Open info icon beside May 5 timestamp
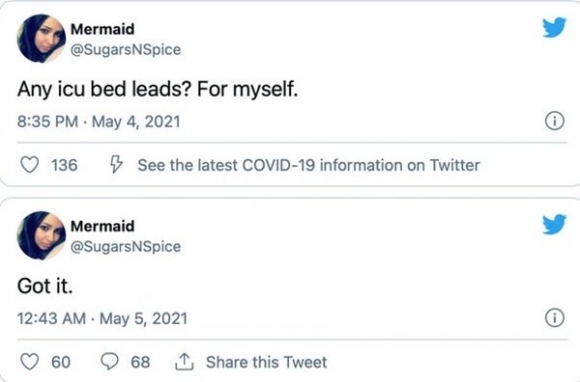Viewport: 580px width, 382px height. 555,318
